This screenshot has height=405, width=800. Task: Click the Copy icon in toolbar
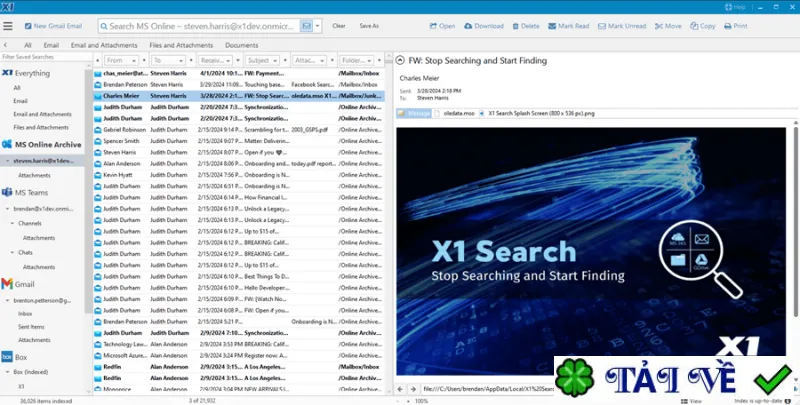pyautogui.click(x=694, y=26)
